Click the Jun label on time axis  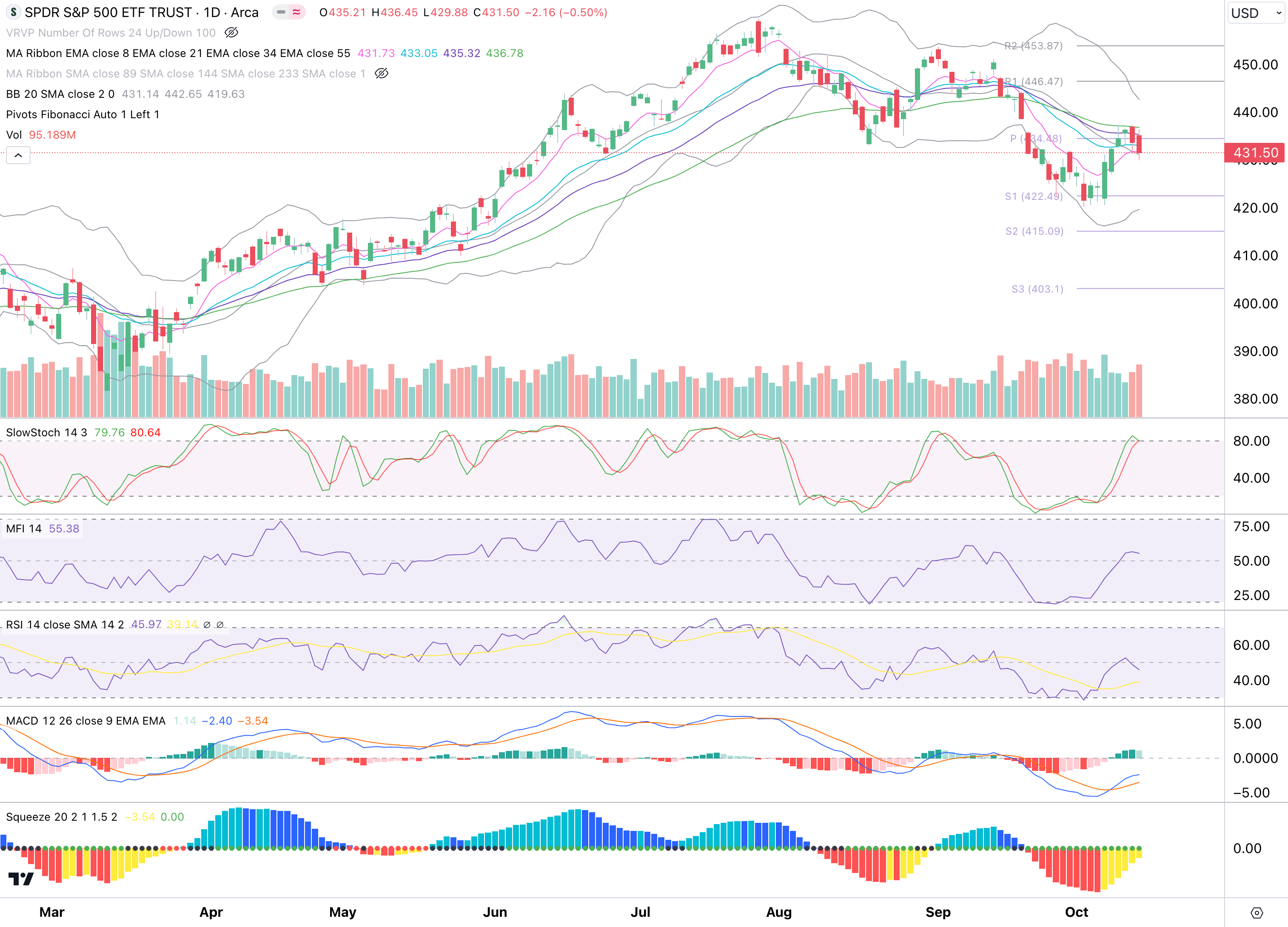point(495,912)
